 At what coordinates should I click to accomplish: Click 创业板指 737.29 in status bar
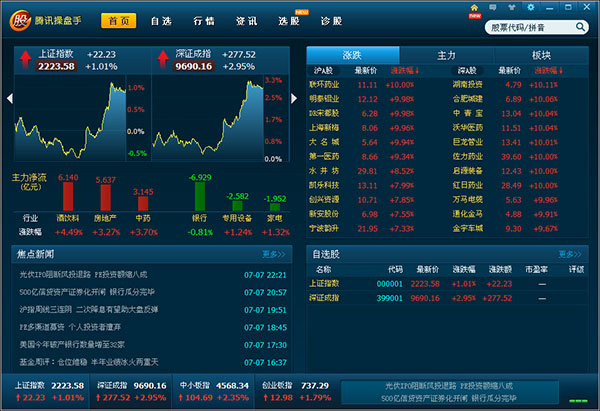tap(296, 391)
